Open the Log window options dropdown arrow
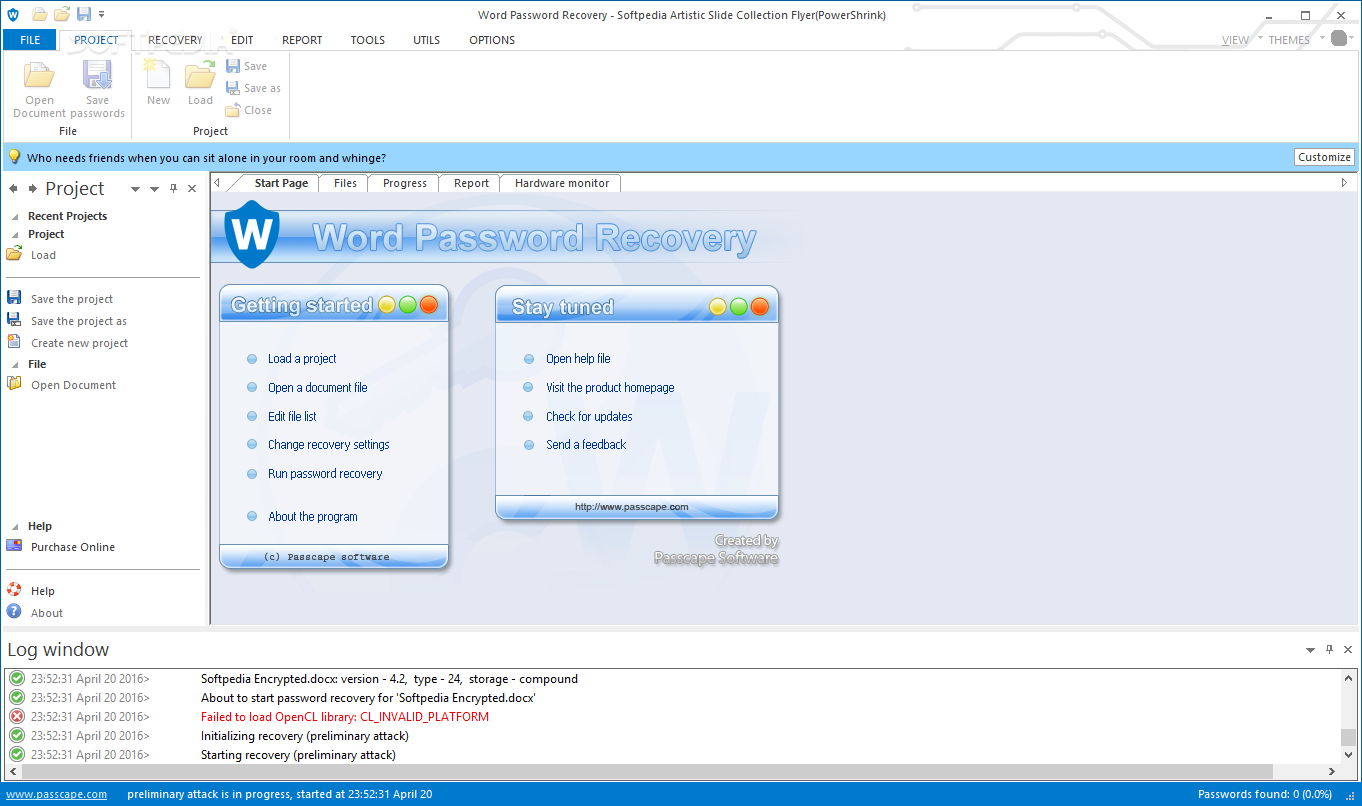1362x806 pixels. point(1310,650)
